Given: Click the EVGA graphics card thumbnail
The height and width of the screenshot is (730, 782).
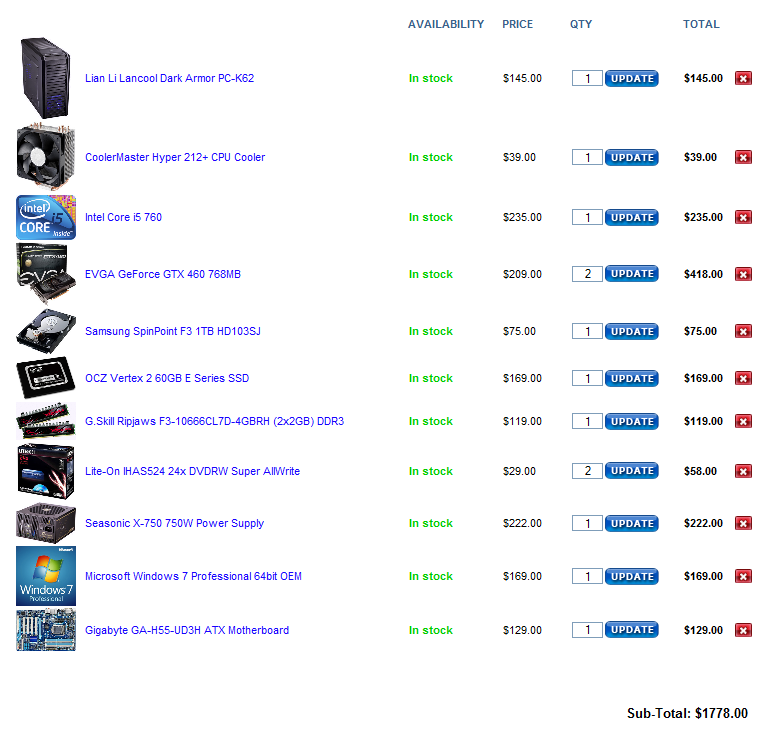Looking at the screenshot, I should click(46, 274).
